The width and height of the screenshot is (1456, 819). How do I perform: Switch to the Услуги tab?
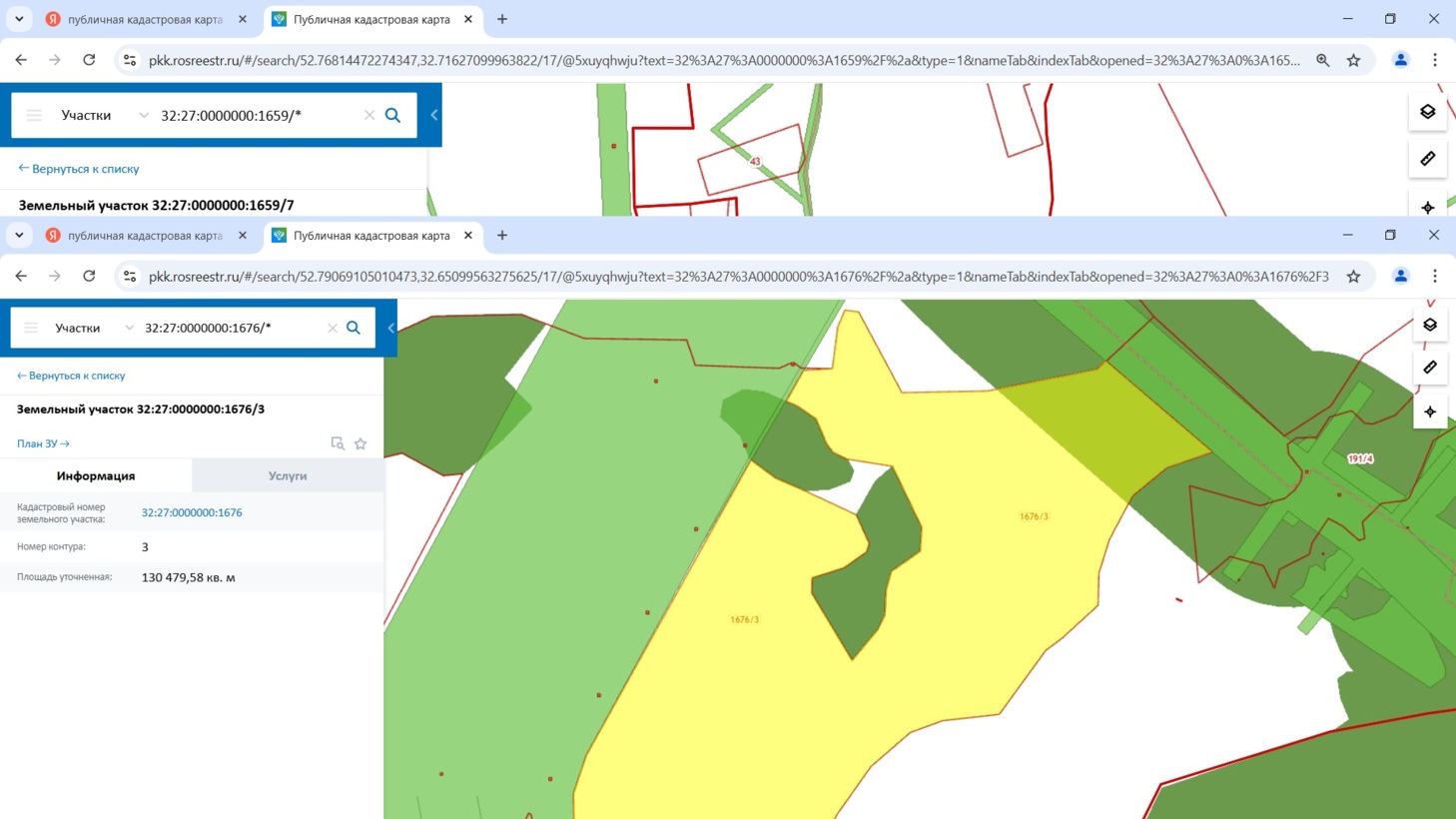(x=288, y=476)
